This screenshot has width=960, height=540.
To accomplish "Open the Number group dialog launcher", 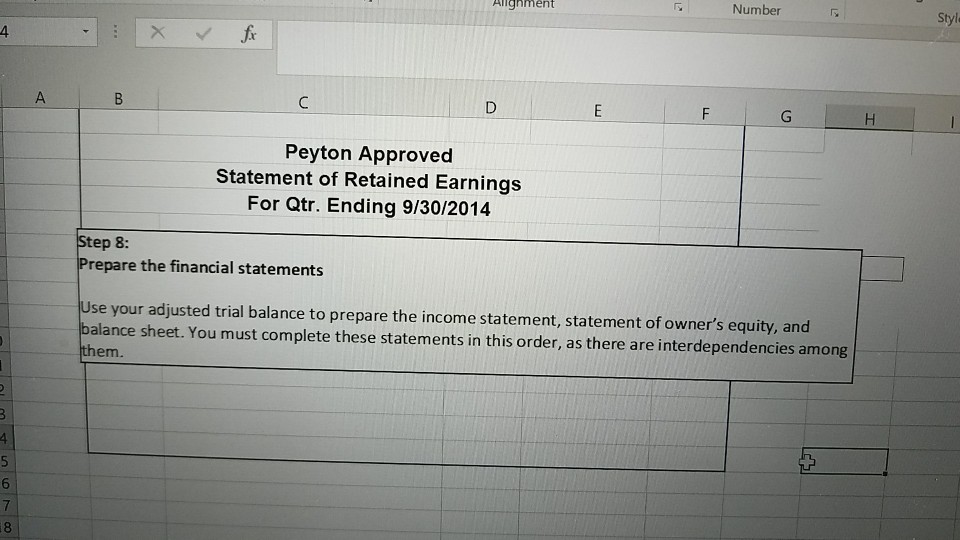I will click(834, 12).
